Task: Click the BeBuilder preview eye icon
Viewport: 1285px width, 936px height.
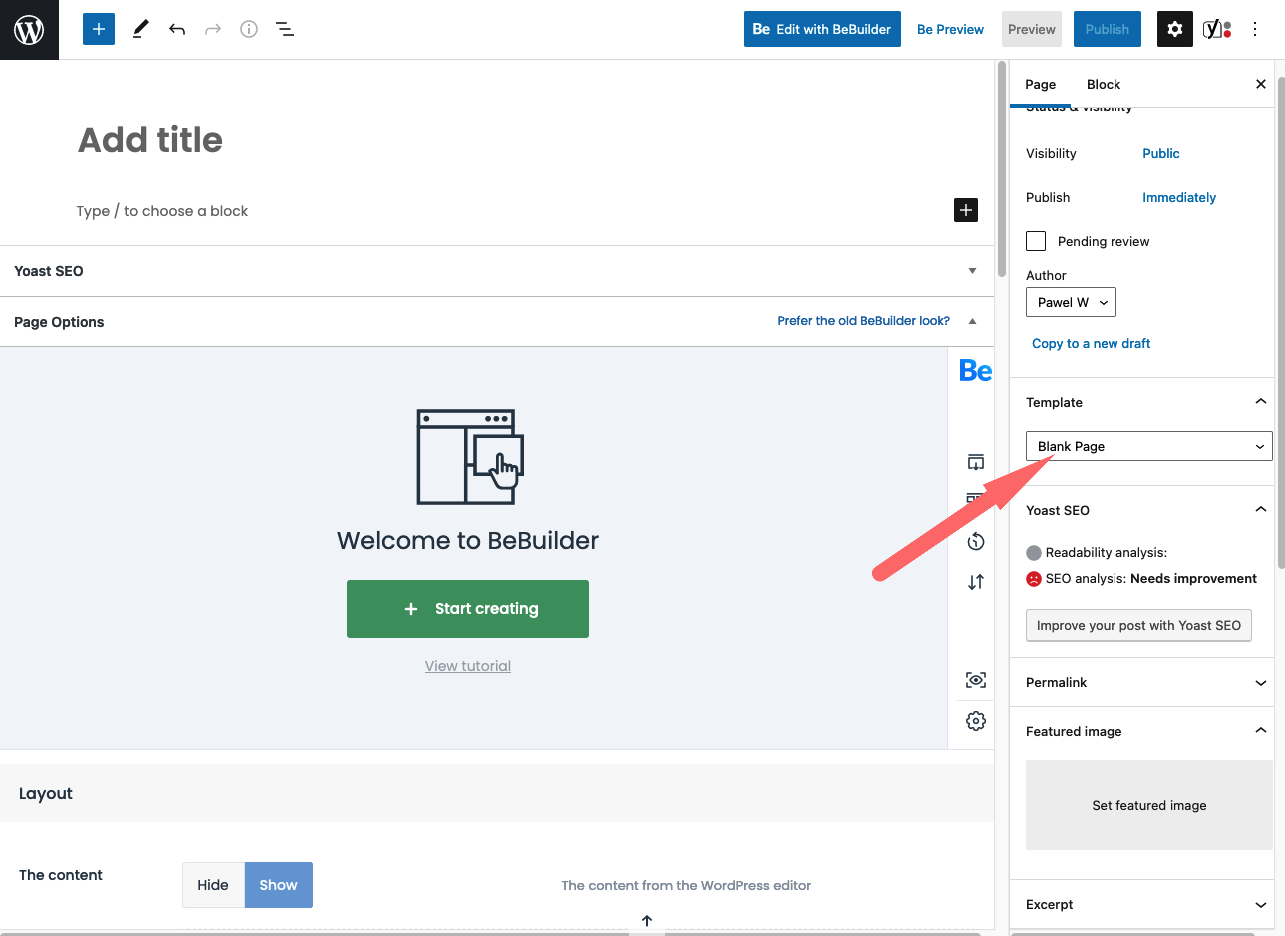Action: pos(976,680)
